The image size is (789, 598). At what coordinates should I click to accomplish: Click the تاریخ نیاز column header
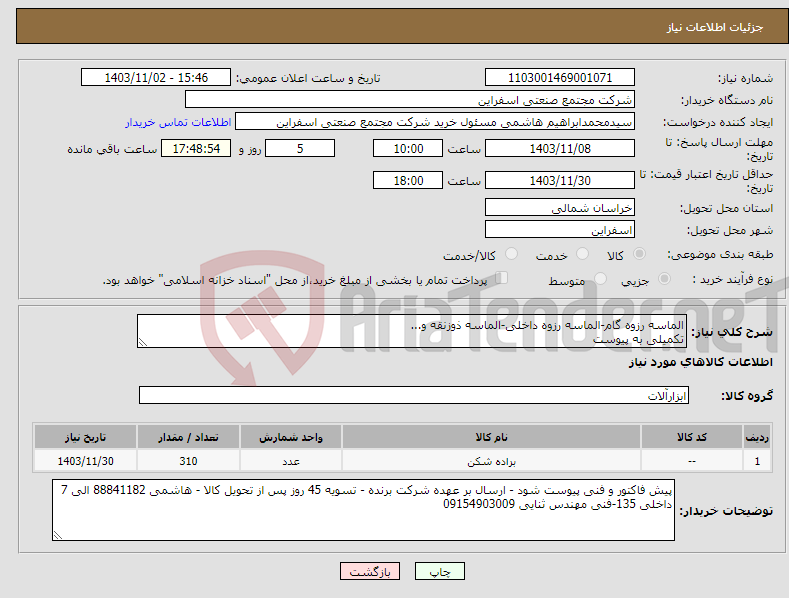pos(85,437)
